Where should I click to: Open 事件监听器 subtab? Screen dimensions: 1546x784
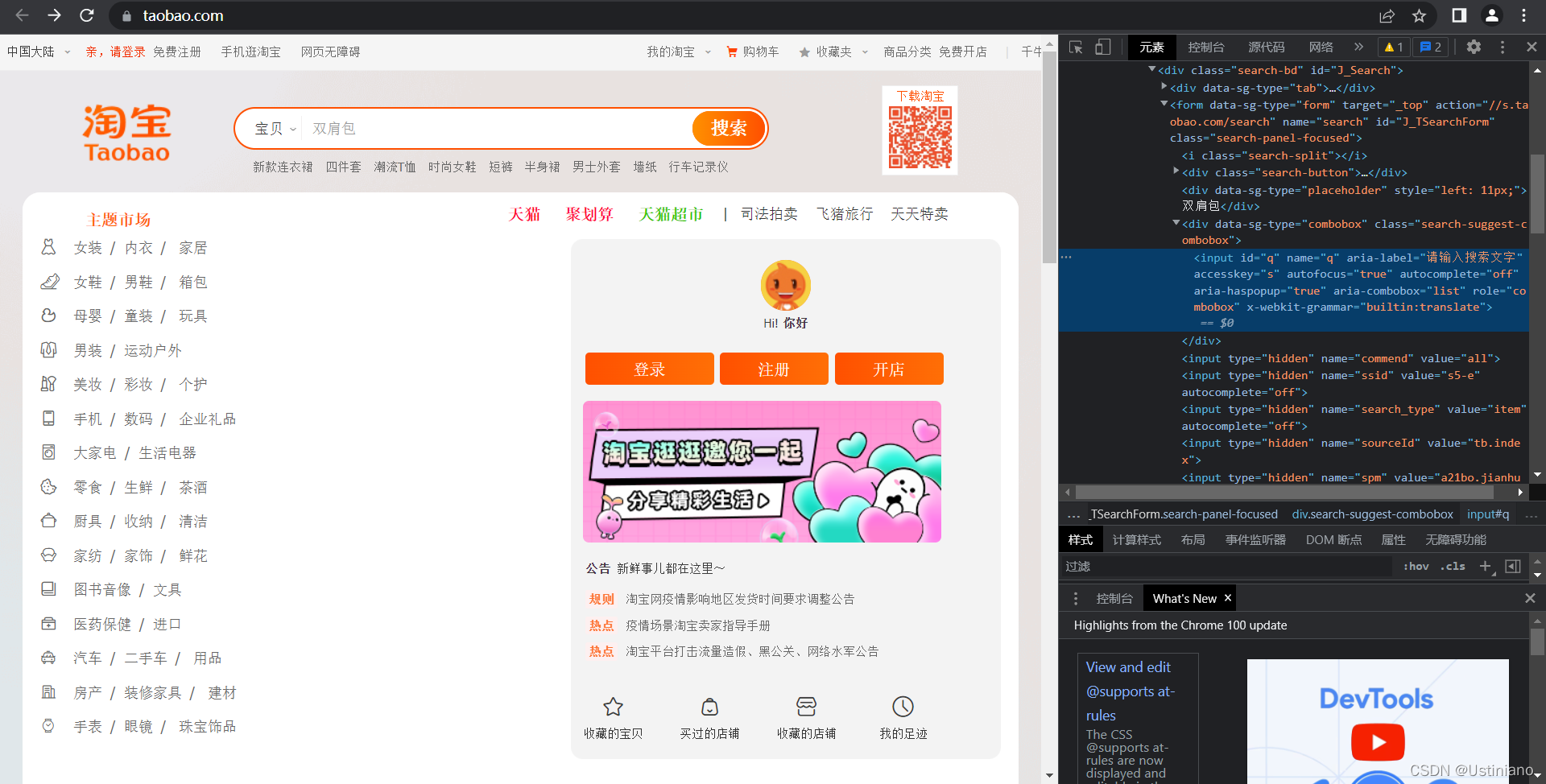pyautogui.click(x=1255, y=539)
